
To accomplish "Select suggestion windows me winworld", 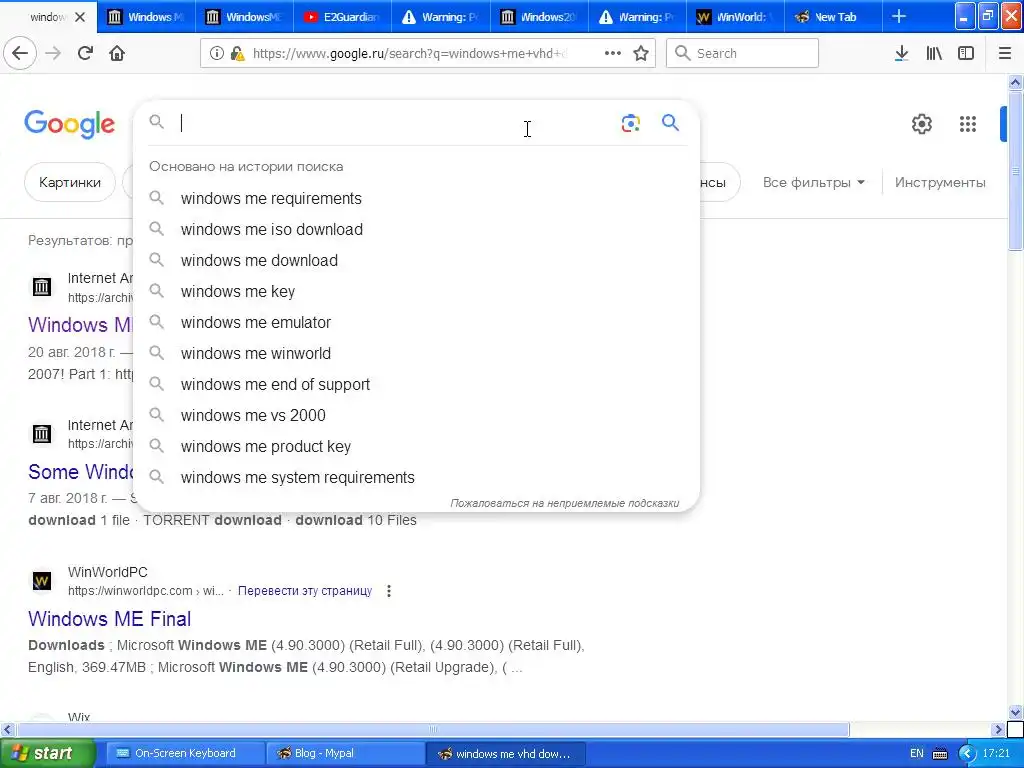I will pos(416,353).
